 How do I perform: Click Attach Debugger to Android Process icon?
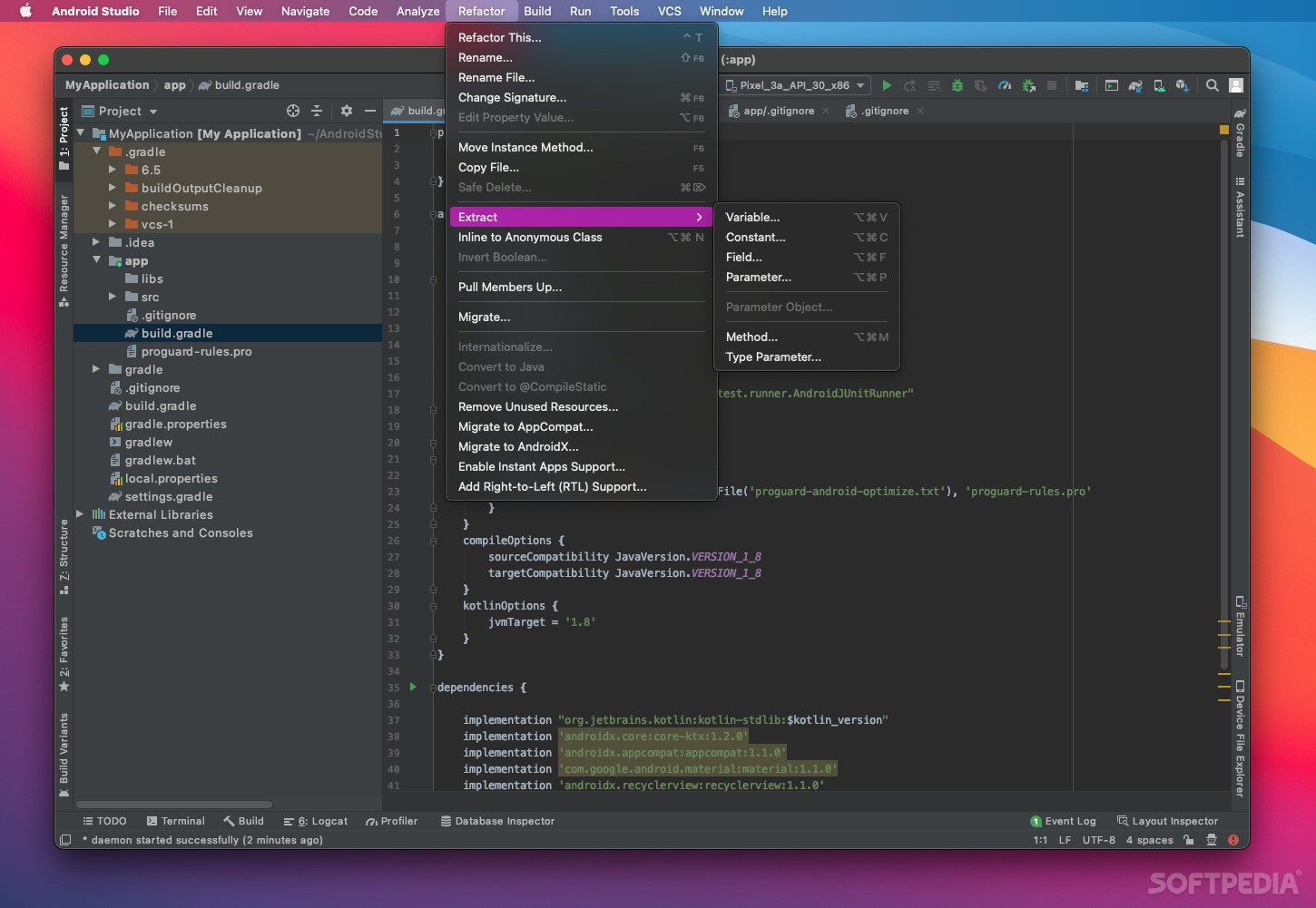1029,85
